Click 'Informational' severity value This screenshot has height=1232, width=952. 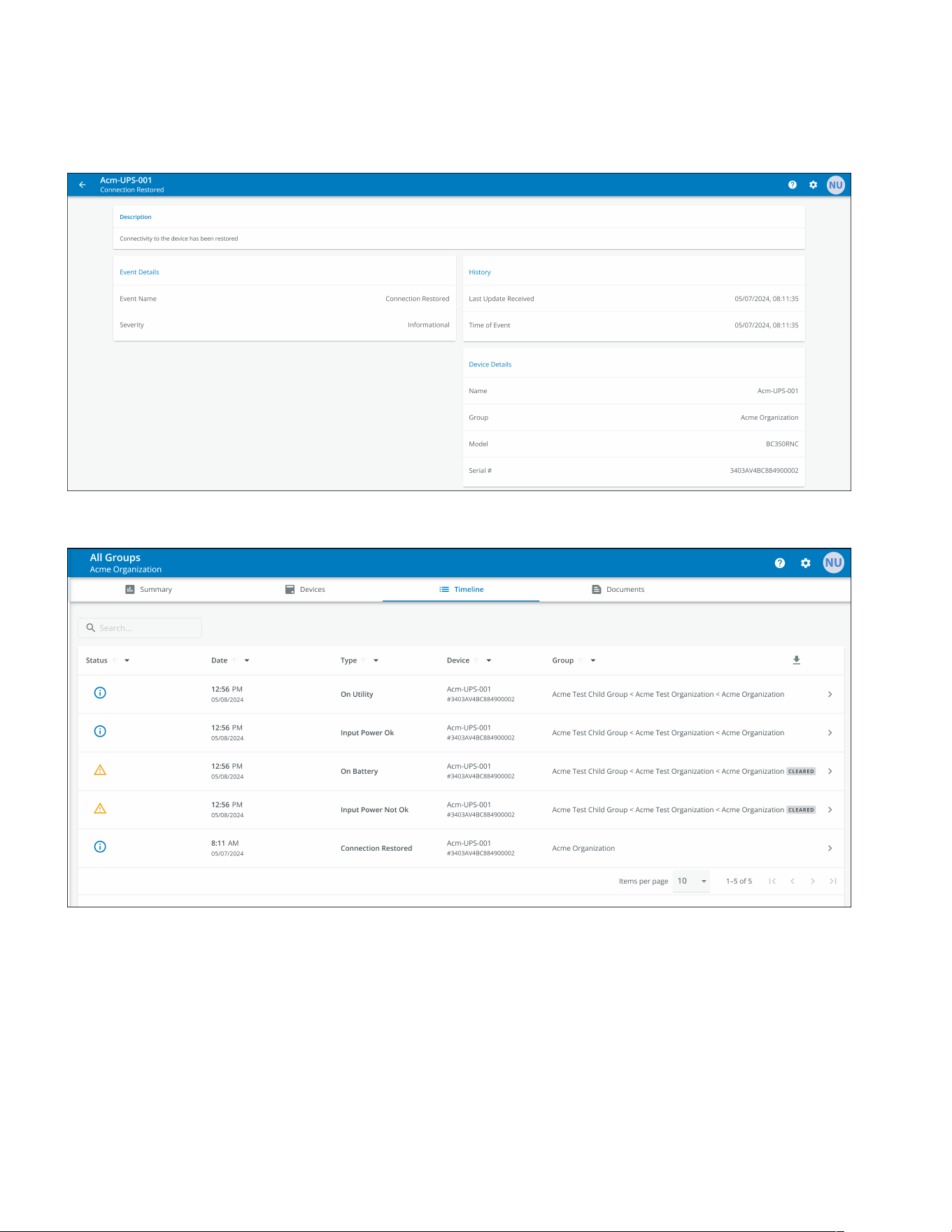pos(429,325)
